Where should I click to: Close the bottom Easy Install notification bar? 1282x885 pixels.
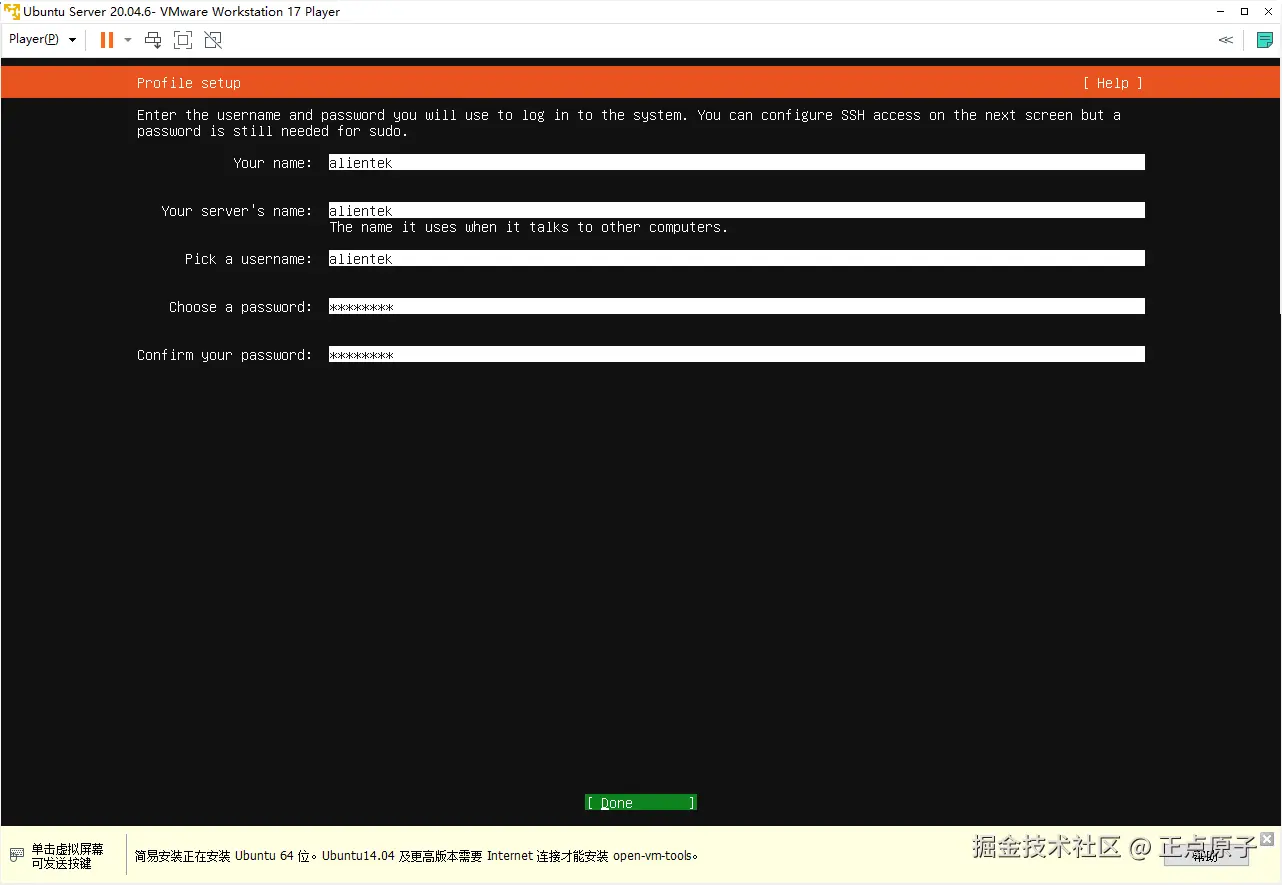(1267, 839)
